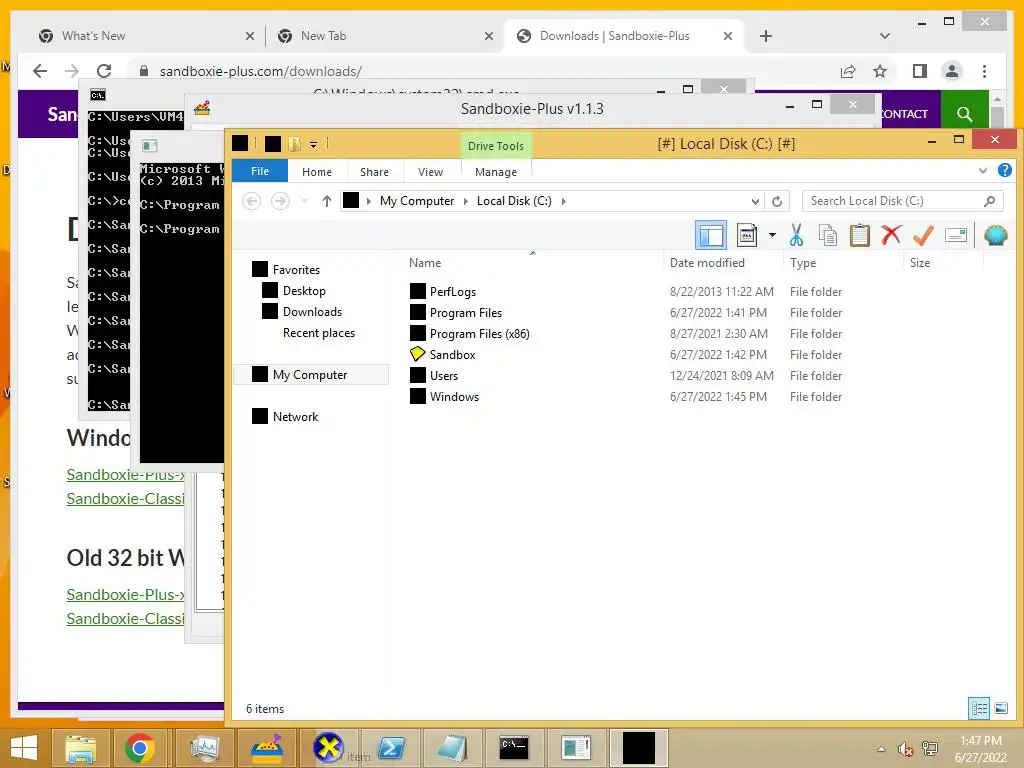Screen dimensions: 1024x768
Task: Switch to details view icon in status bar
Action: click(x=978, y=708)
